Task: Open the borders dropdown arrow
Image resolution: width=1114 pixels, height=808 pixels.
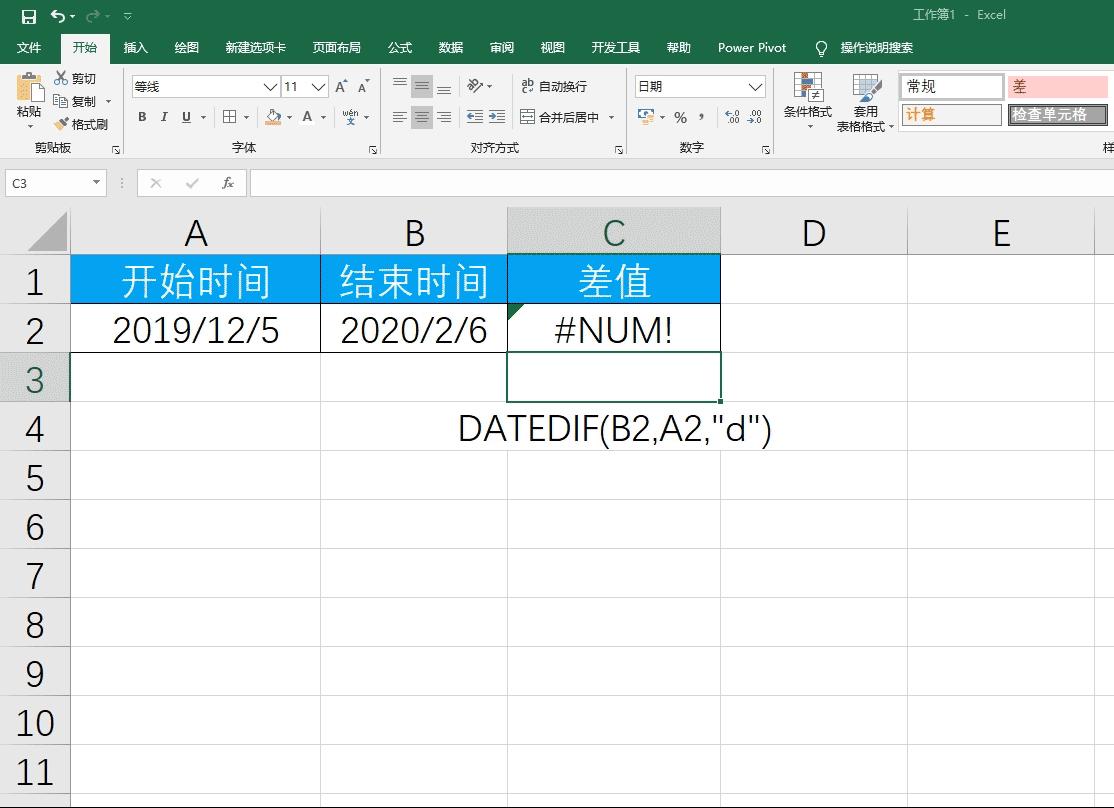Action: tap(246, 118)
